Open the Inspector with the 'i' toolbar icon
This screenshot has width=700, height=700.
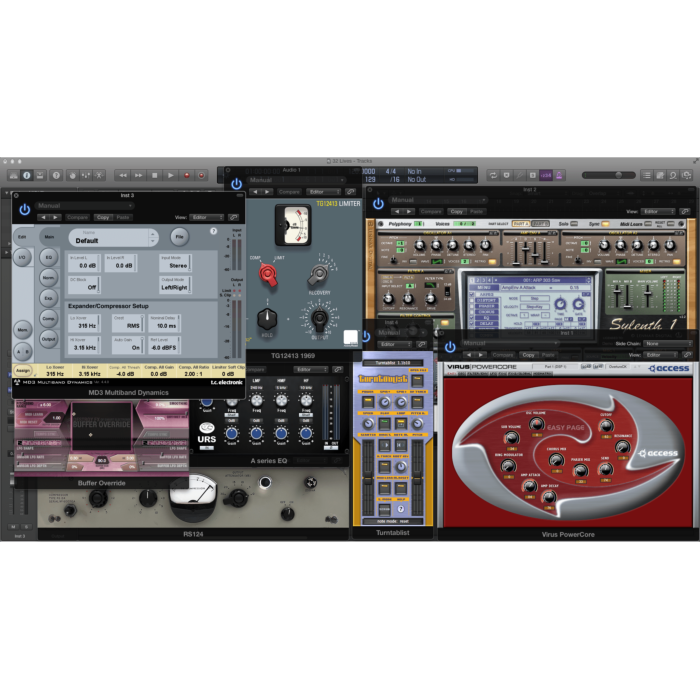tap(27, 175)
